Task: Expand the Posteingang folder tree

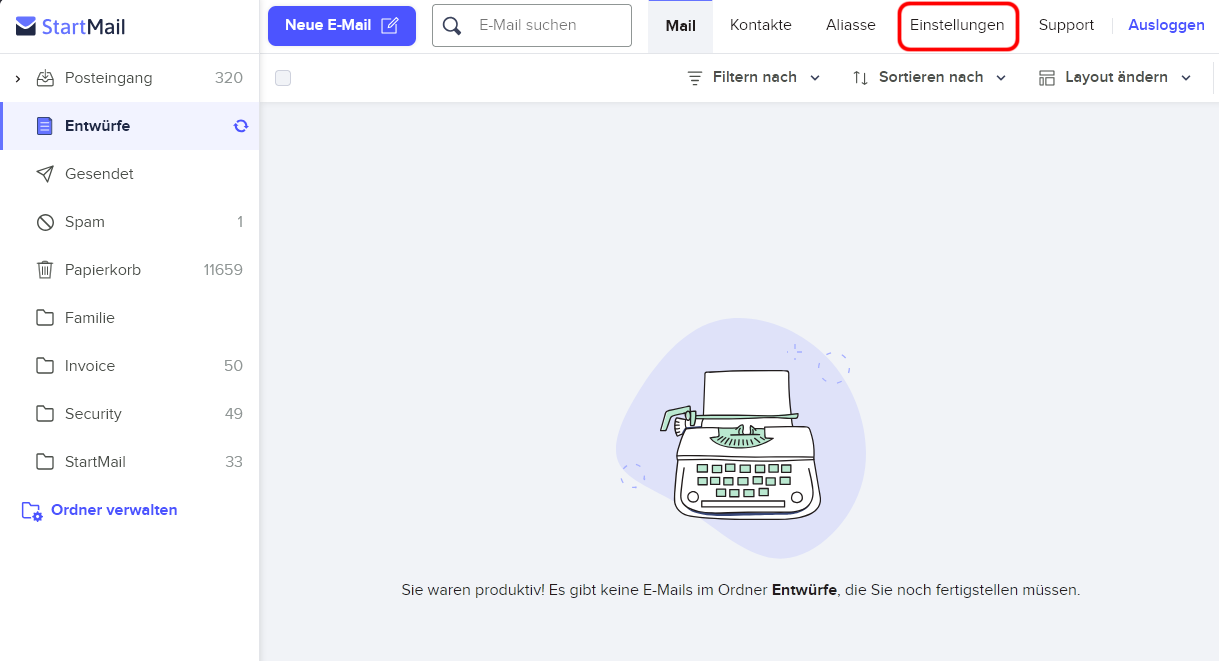Action: (x=18, y=78)
